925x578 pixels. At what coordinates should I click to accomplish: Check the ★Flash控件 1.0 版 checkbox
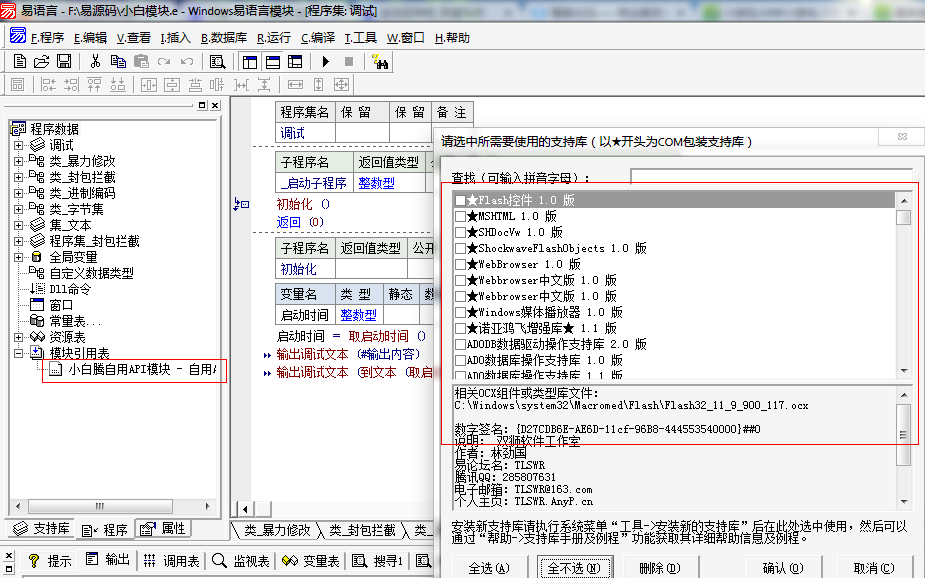click(x=460, y=201)
